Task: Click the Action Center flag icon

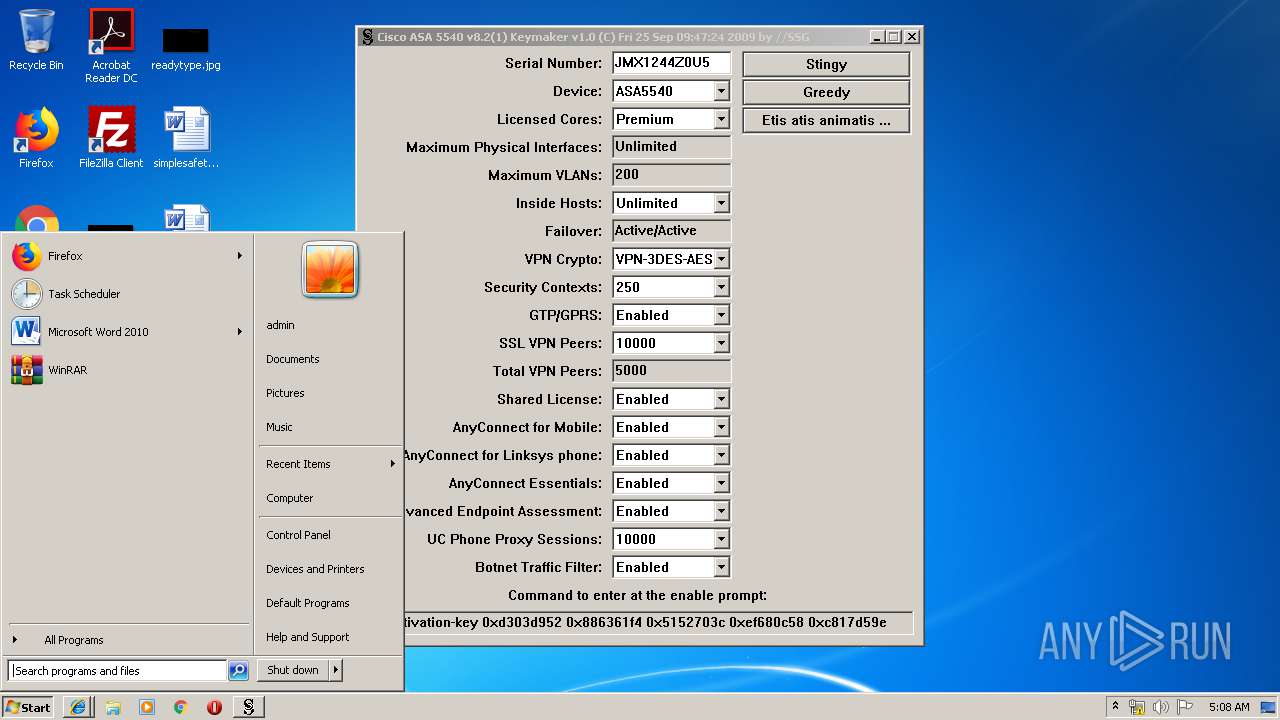Action: (1185, 707)
